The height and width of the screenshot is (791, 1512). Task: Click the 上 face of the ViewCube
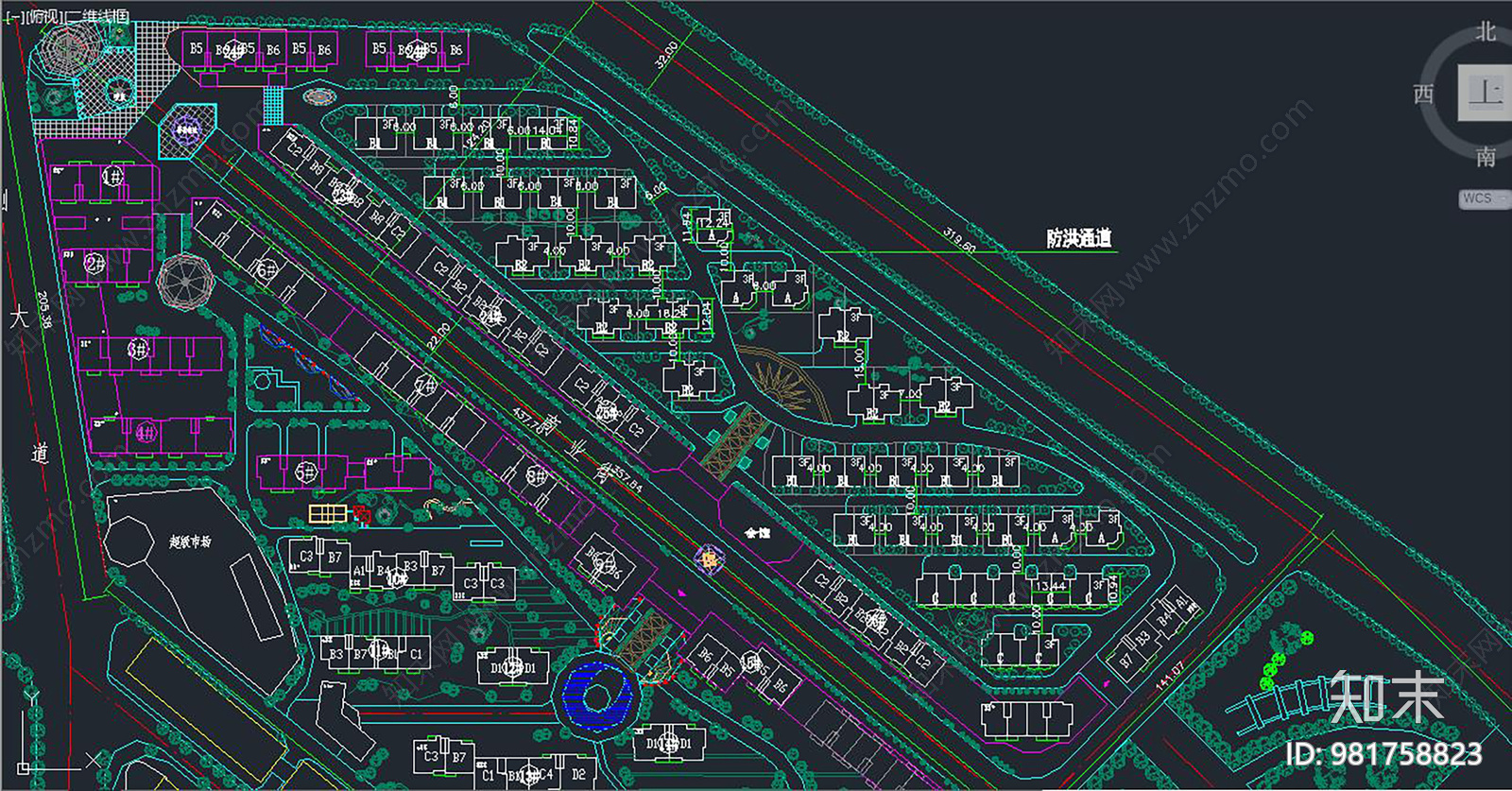(1485, 93)
